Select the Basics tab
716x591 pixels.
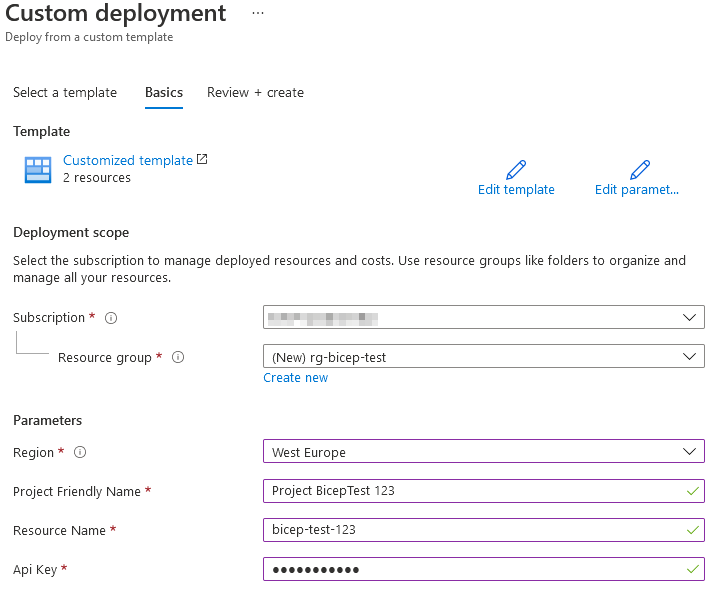point(164,92)
